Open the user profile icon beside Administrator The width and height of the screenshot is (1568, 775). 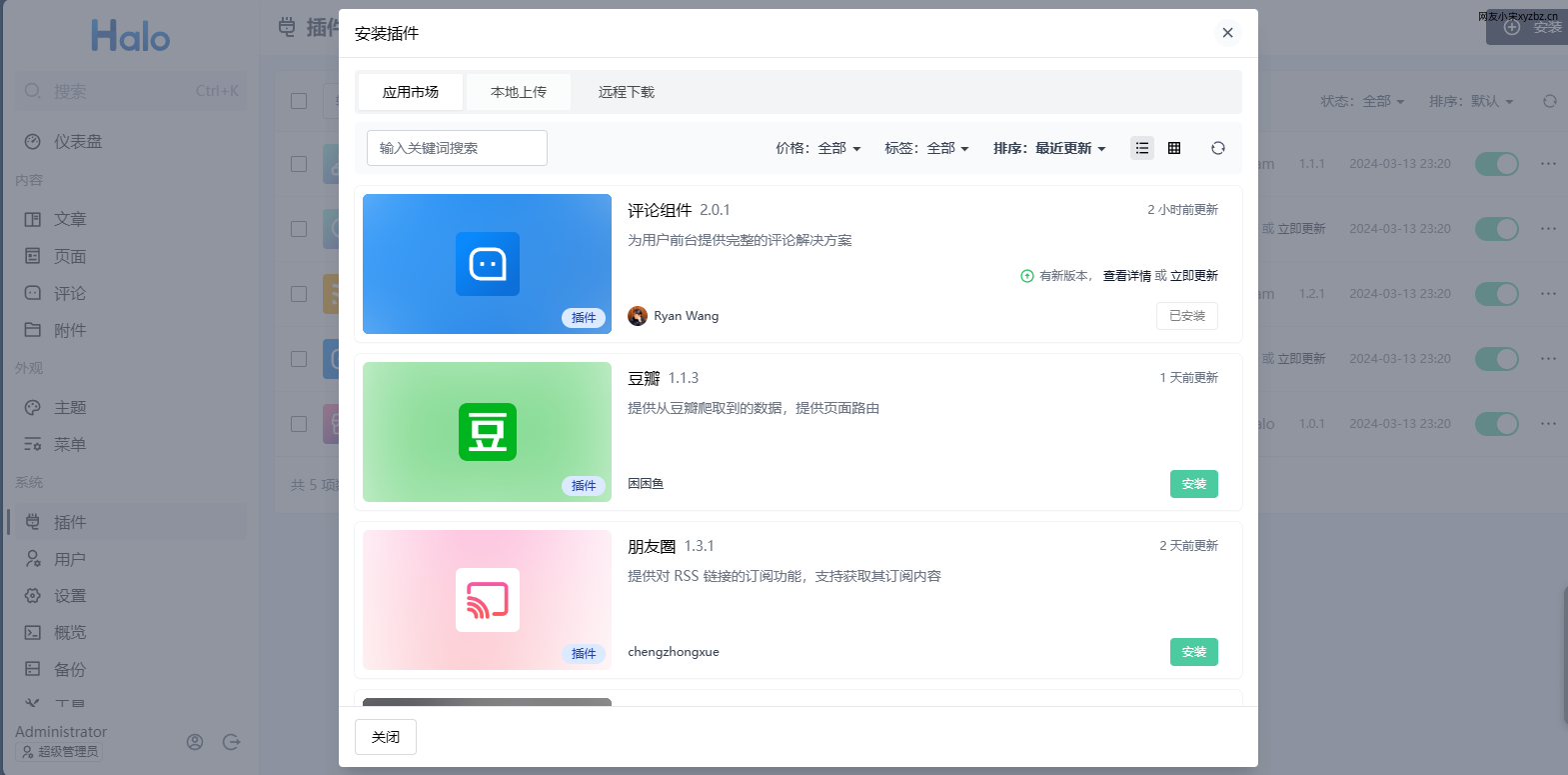pyautogui.click(x=195, y=742)
